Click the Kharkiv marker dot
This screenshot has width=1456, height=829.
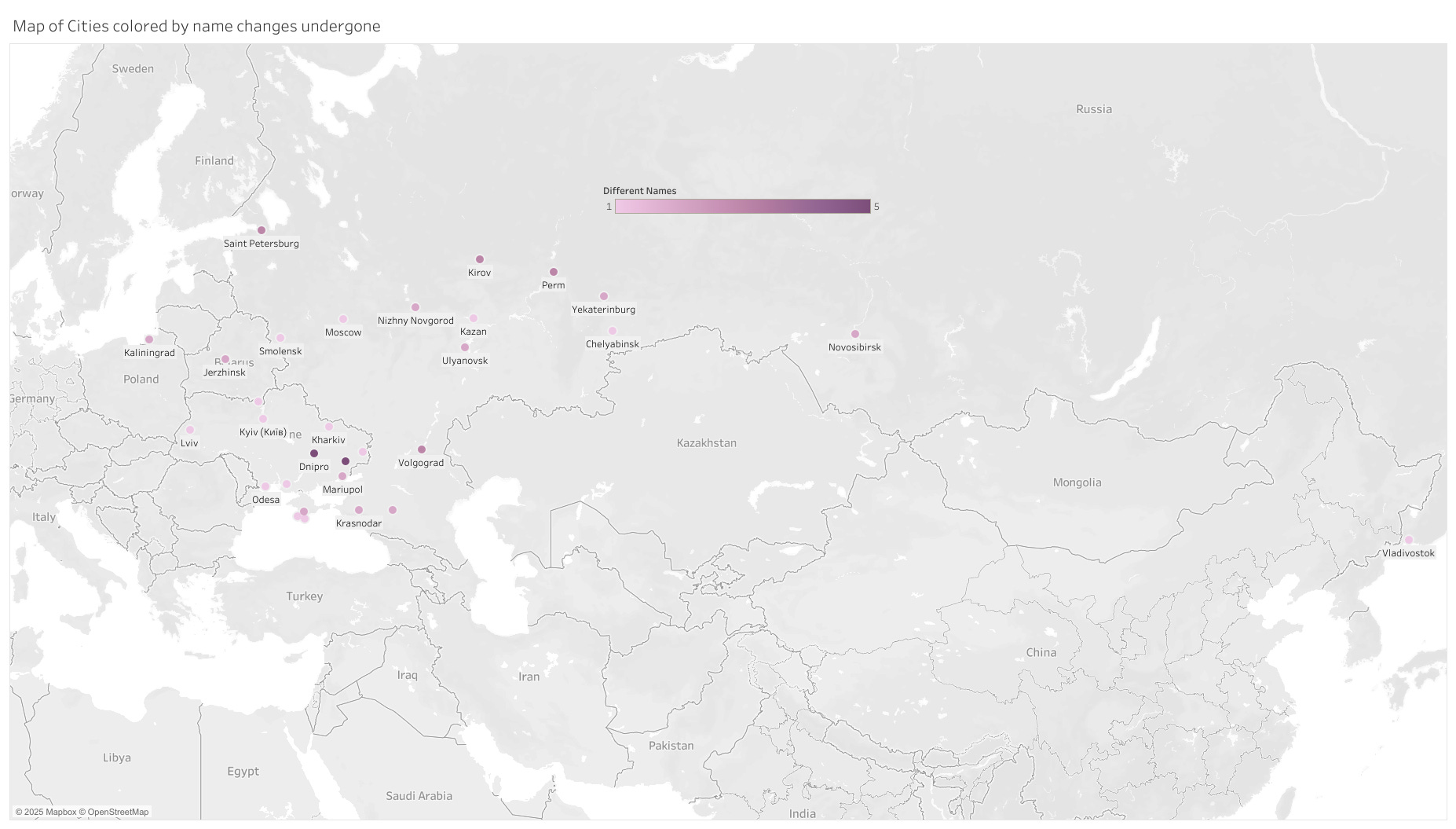[329, 427]
